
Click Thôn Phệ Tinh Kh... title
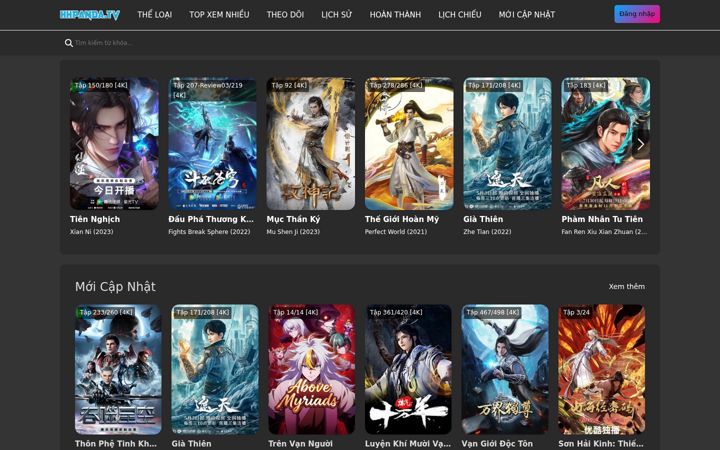(x=116, y=444)
